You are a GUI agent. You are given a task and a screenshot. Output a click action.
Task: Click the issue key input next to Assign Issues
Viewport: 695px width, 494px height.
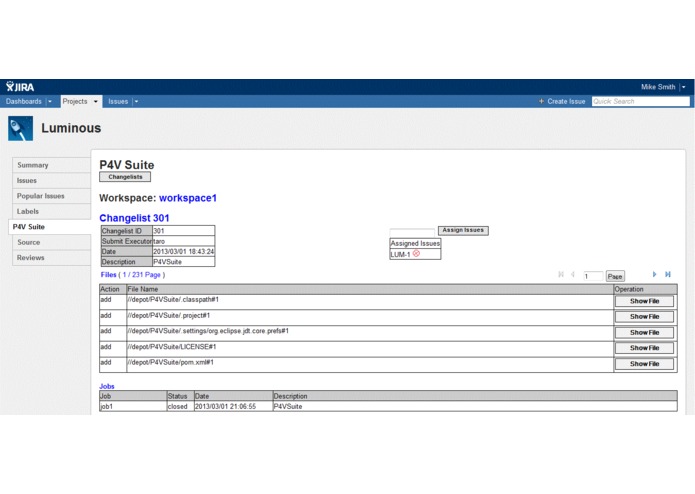pos(412,232)
